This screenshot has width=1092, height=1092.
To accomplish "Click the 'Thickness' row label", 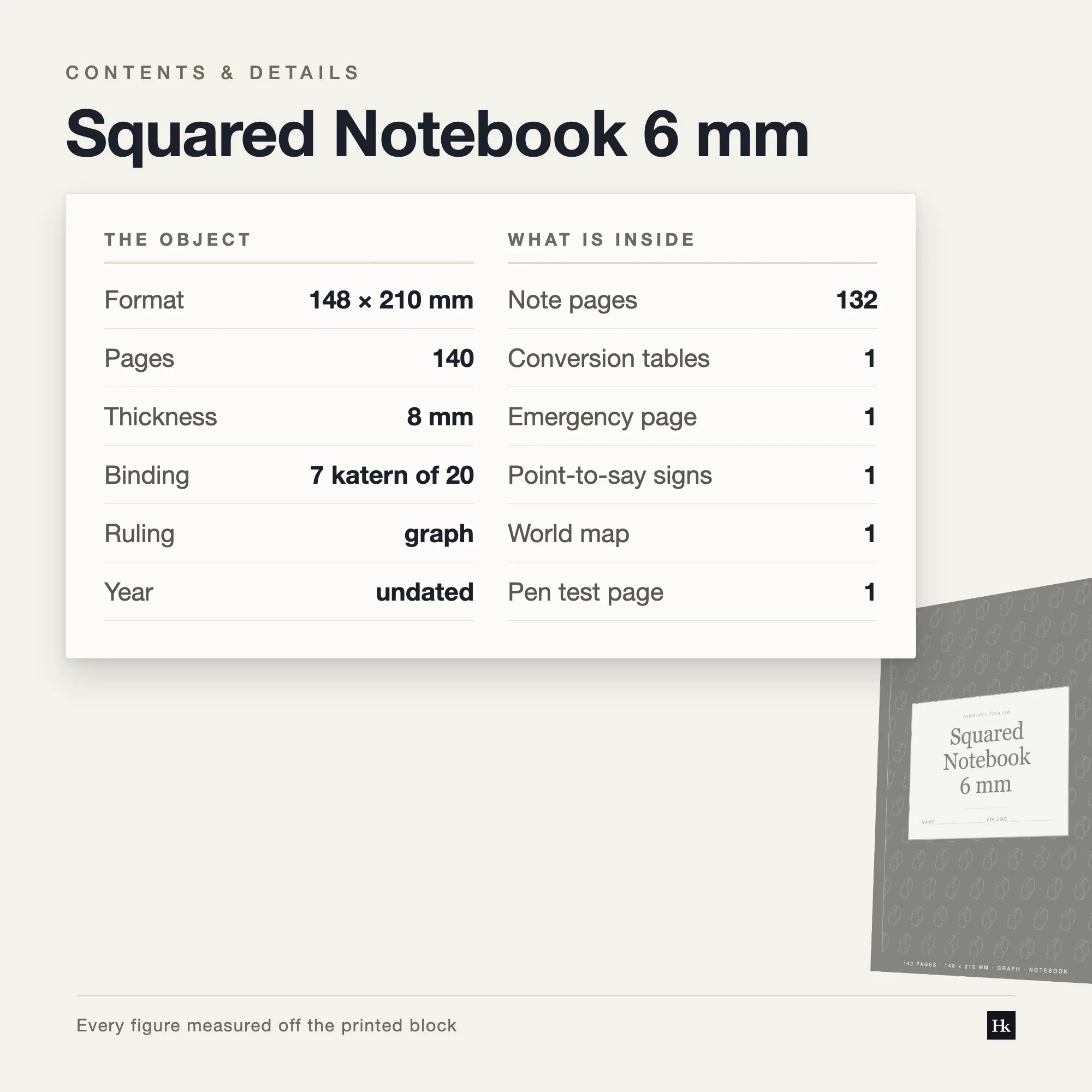I will tap(161, 417).
